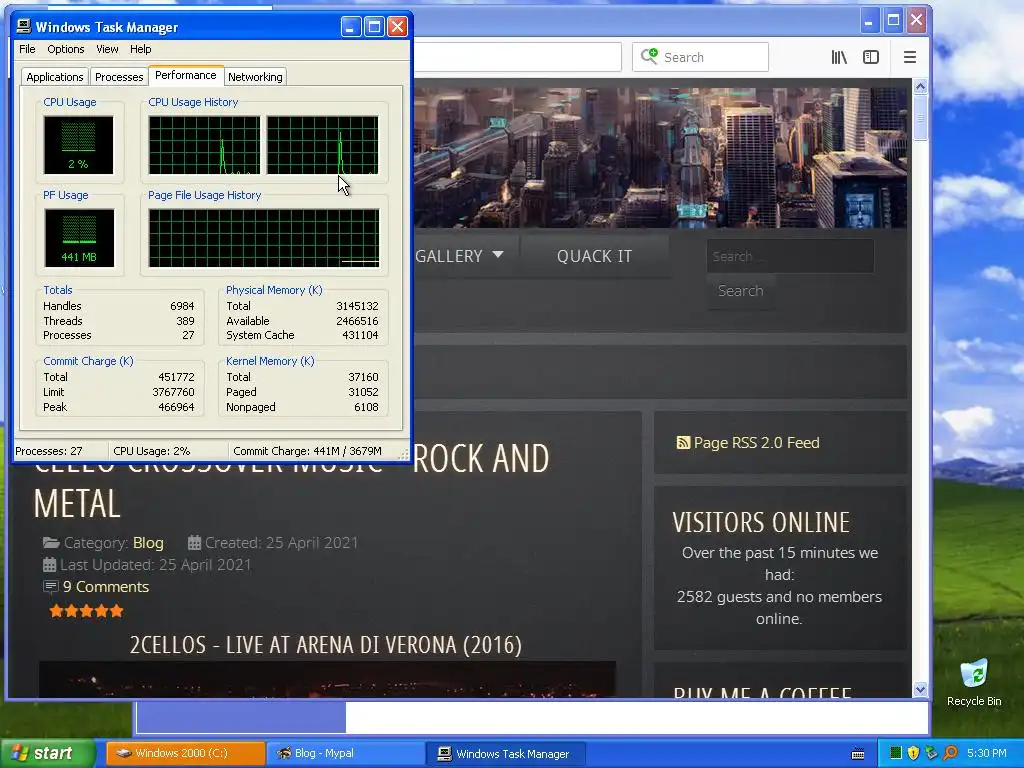Click Physical Memory Total 3145132
The image size is (1024, 768).
(x=357, y=306)
